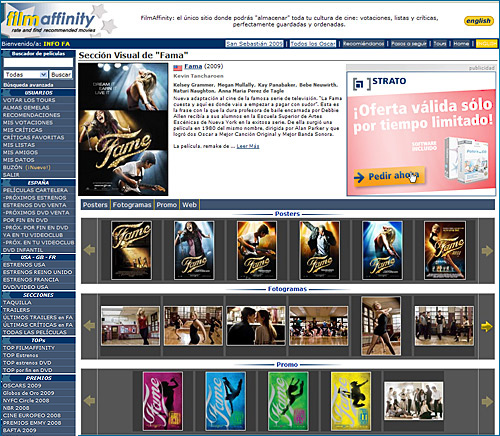
Task: Open the green Fame promo poster
Action: coord(288,401)
